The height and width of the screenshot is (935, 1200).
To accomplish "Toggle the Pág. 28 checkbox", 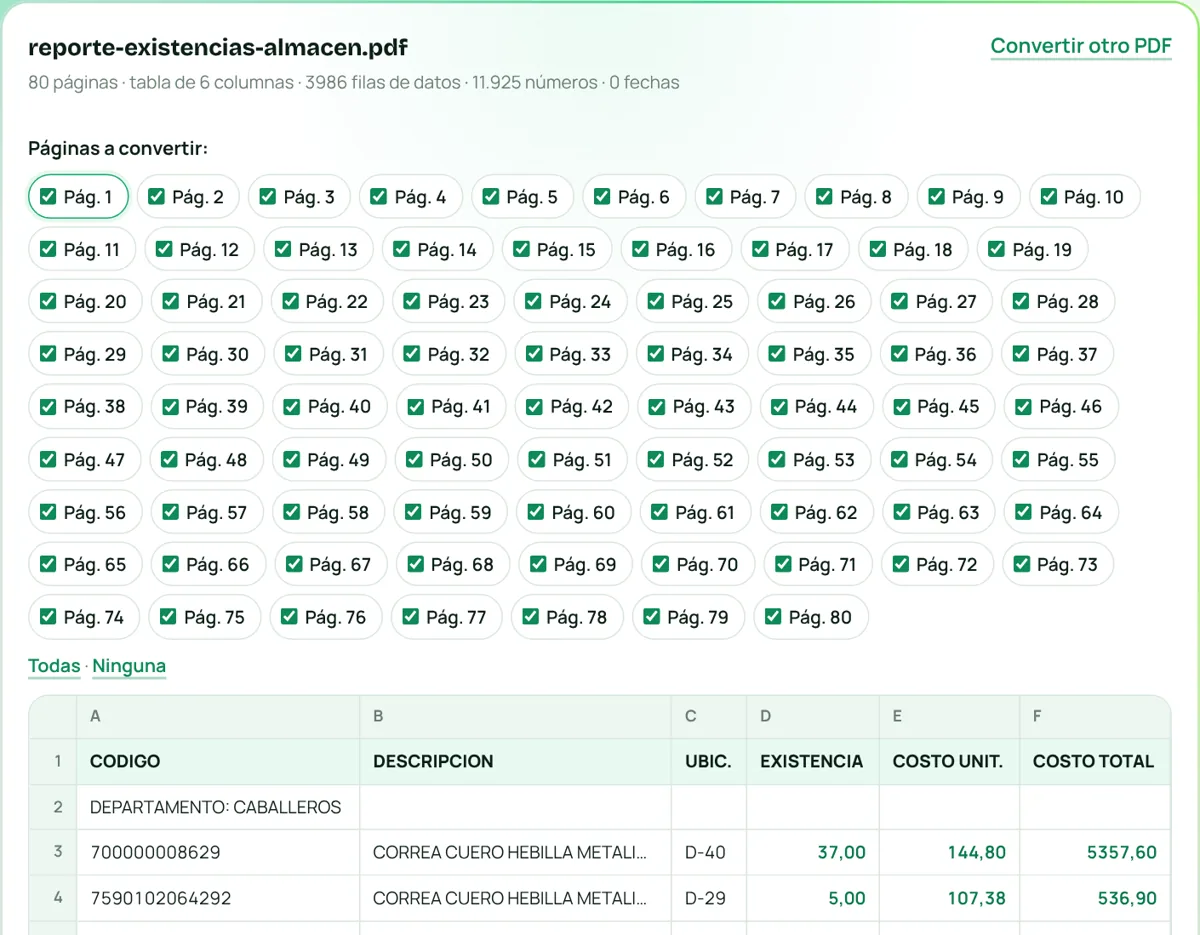I will pyautogui.click(x=1021, y=302).
